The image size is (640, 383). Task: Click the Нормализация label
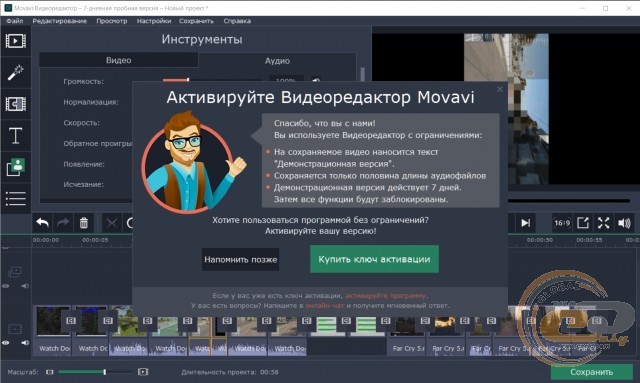click(91, 102)
